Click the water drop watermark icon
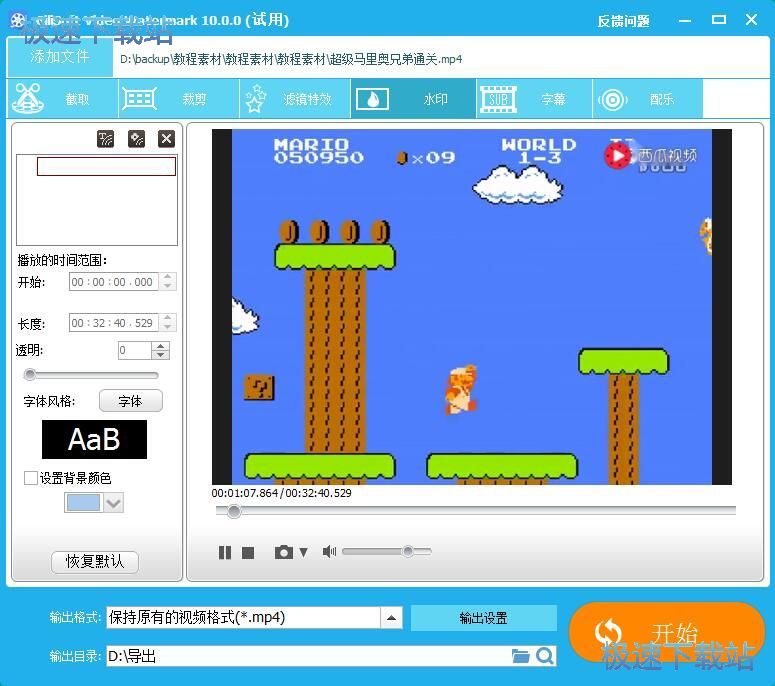The height and width of the screenshot is (686, 775). pos(373,99)
